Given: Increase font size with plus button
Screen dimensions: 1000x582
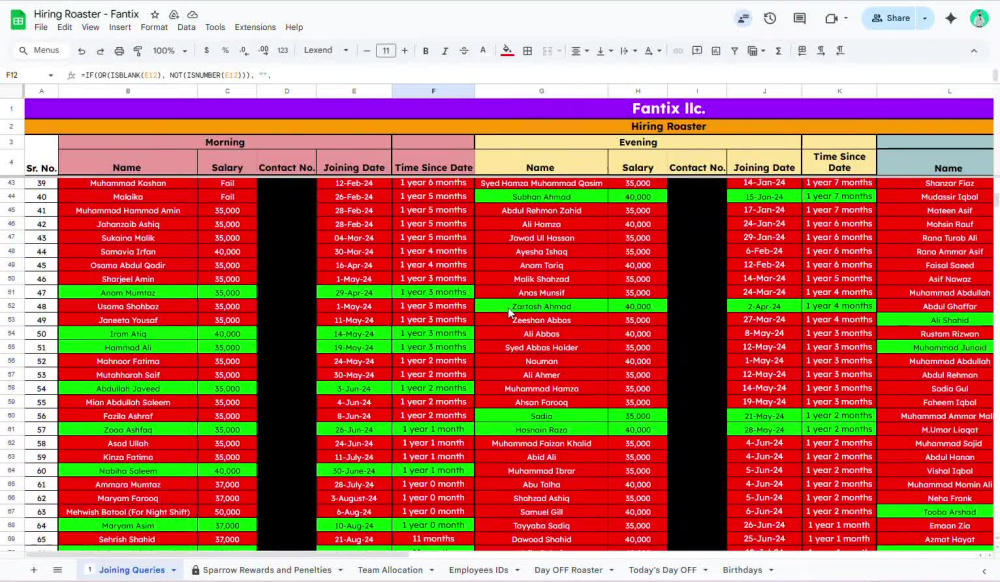Looking at the screenshot, I should [x=404, y=50].
